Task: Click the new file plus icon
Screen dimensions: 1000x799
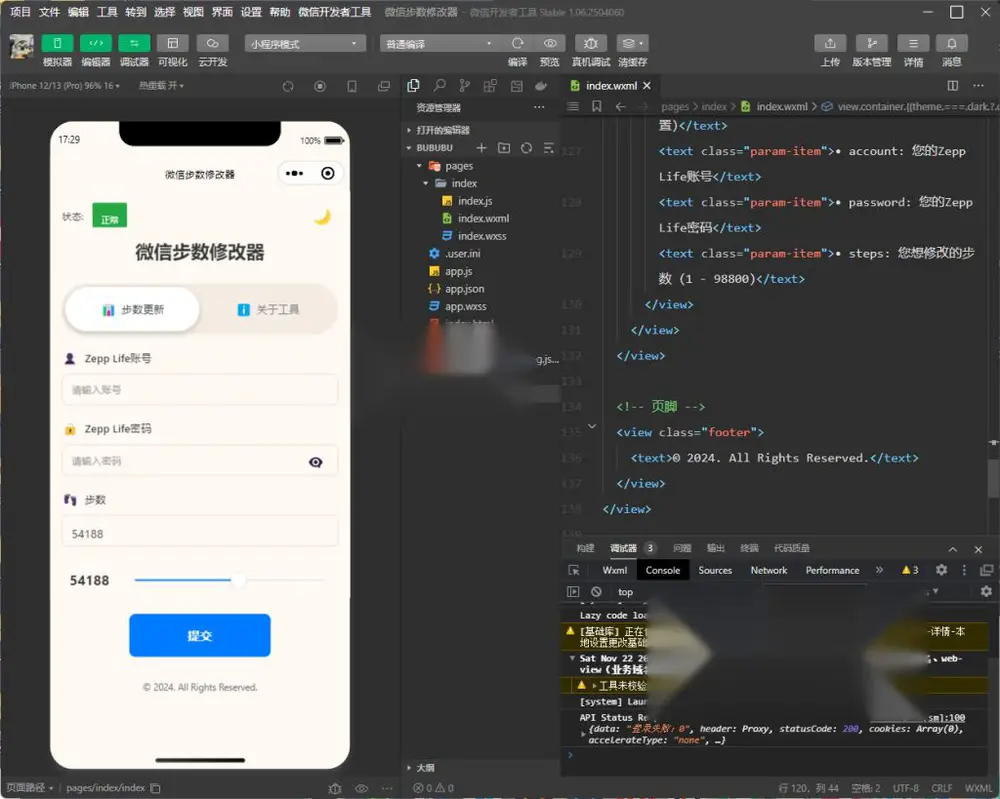Action: click(x=482, y=148)
